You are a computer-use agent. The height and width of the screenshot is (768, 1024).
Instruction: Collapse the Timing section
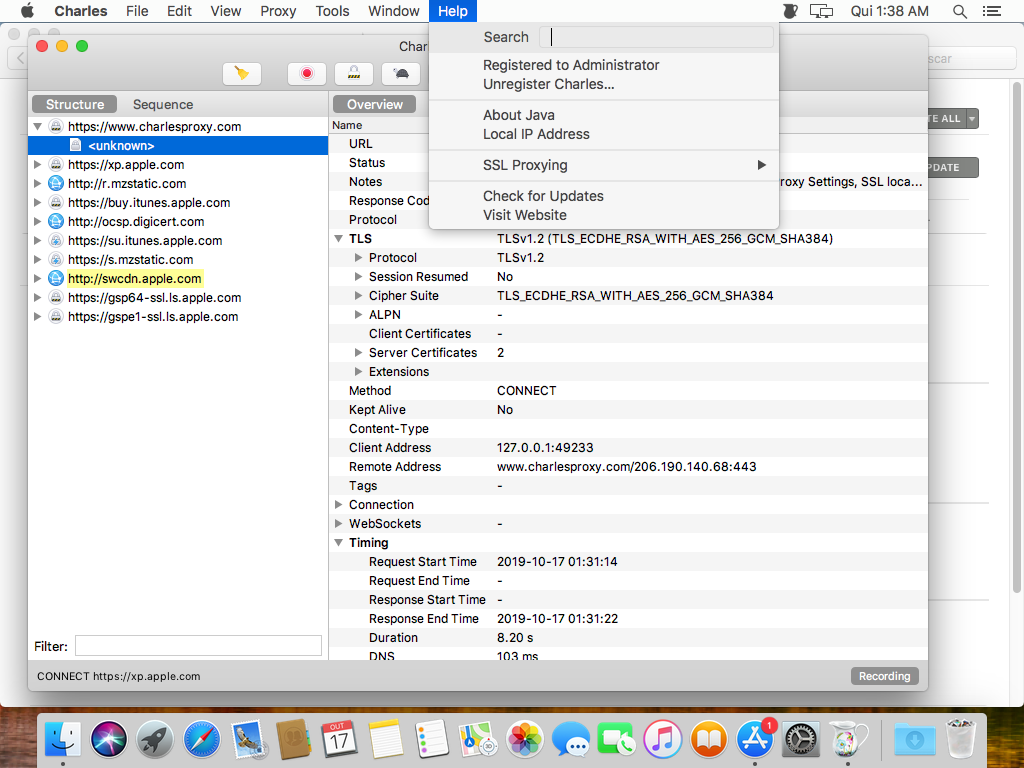pyautogui.click(x=338, y=543)
